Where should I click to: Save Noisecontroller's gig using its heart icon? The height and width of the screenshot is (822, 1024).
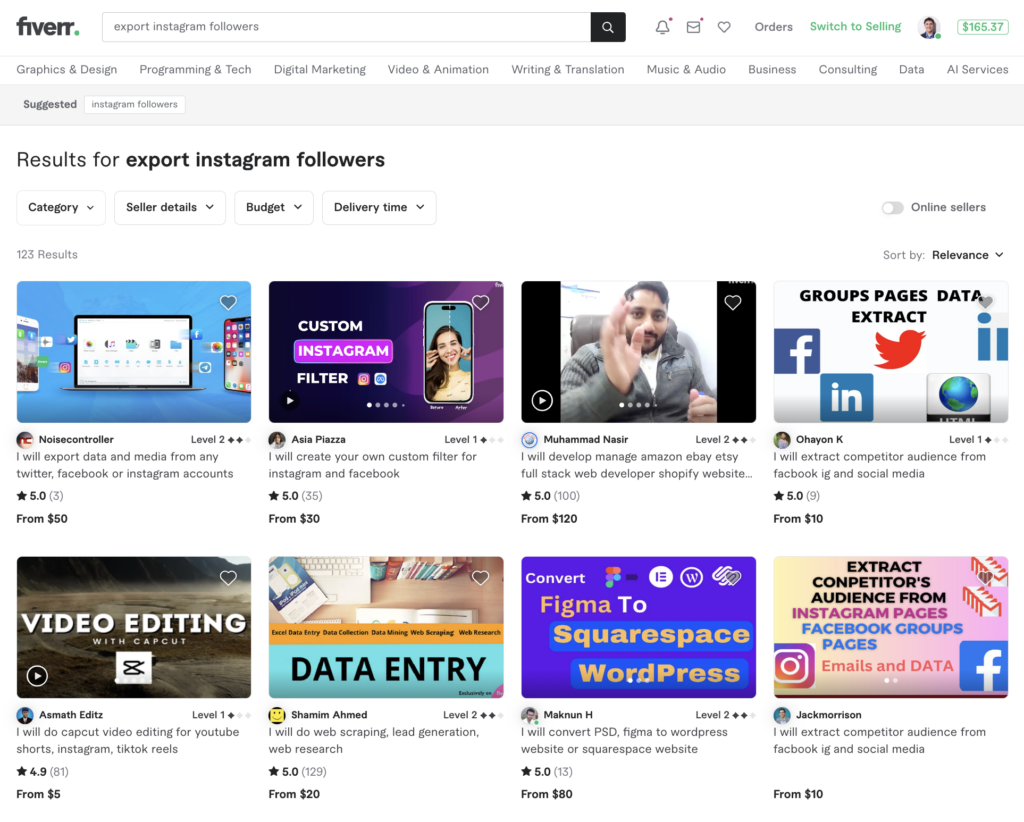click(228, 302)
